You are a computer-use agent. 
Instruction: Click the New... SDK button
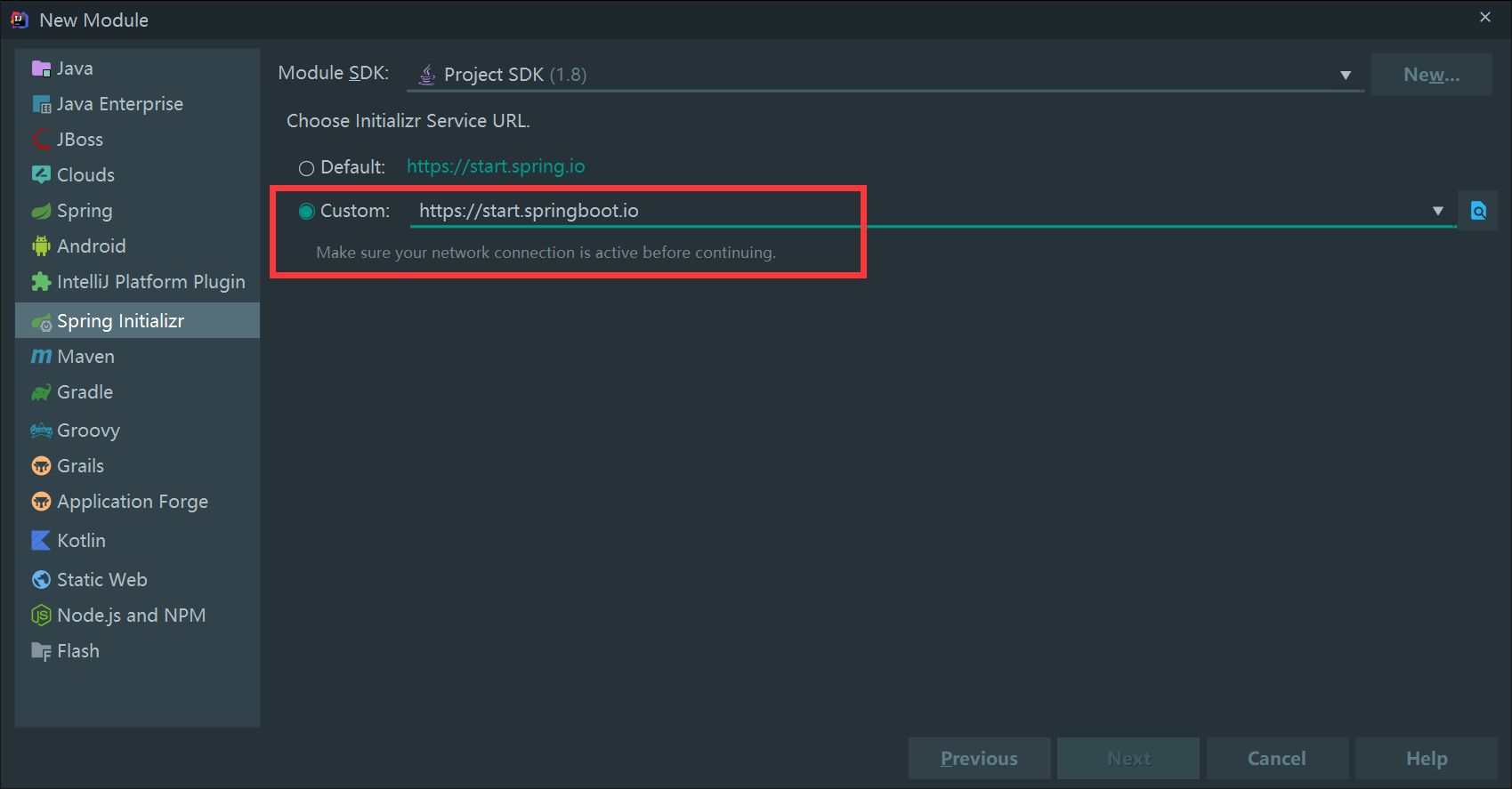click(1431, 75)
